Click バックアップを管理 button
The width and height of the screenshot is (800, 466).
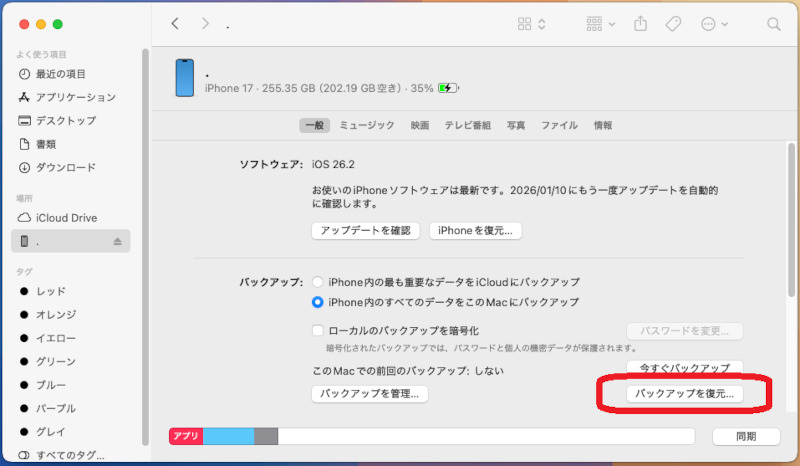369,394
